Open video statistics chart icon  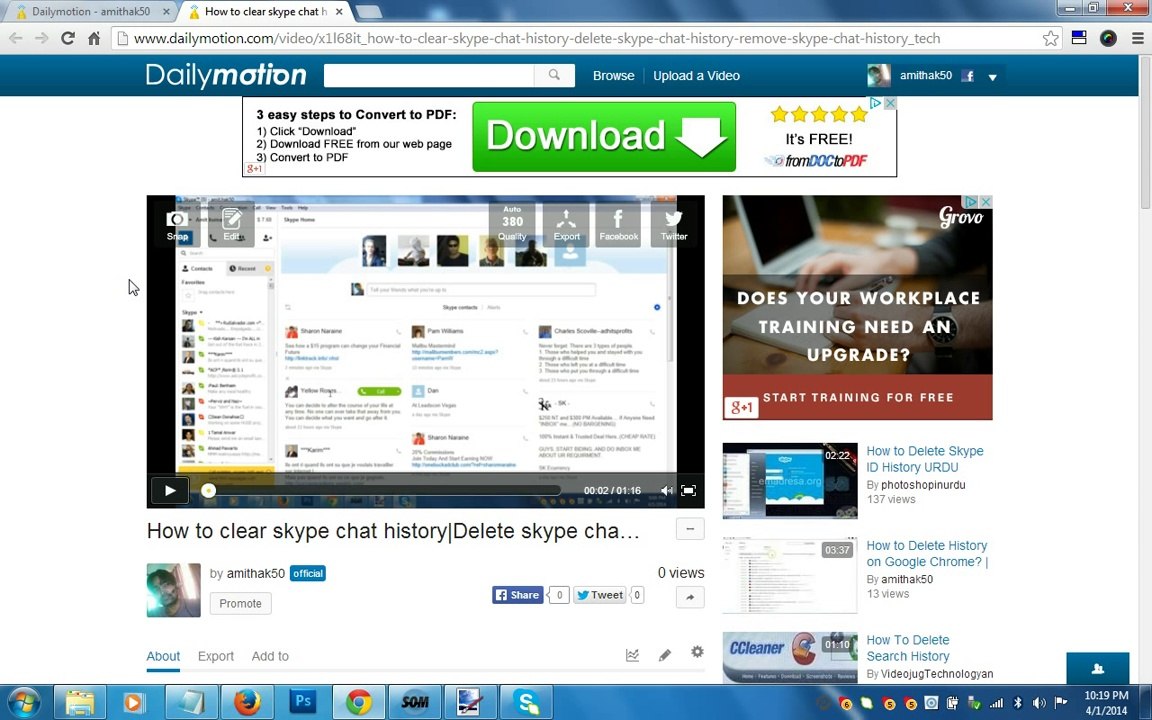(x=633, y=655)
